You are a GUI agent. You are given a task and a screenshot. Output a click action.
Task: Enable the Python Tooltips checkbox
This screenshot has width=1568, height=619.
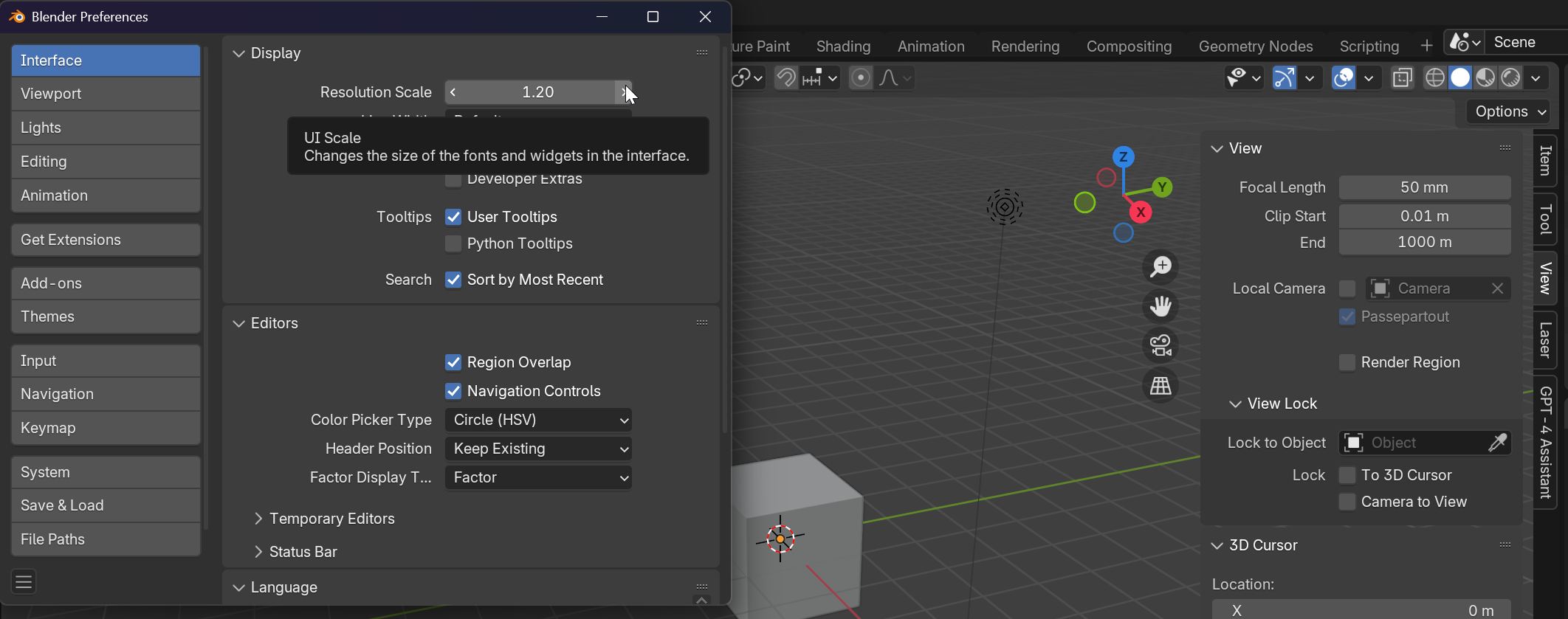[453, 243]
